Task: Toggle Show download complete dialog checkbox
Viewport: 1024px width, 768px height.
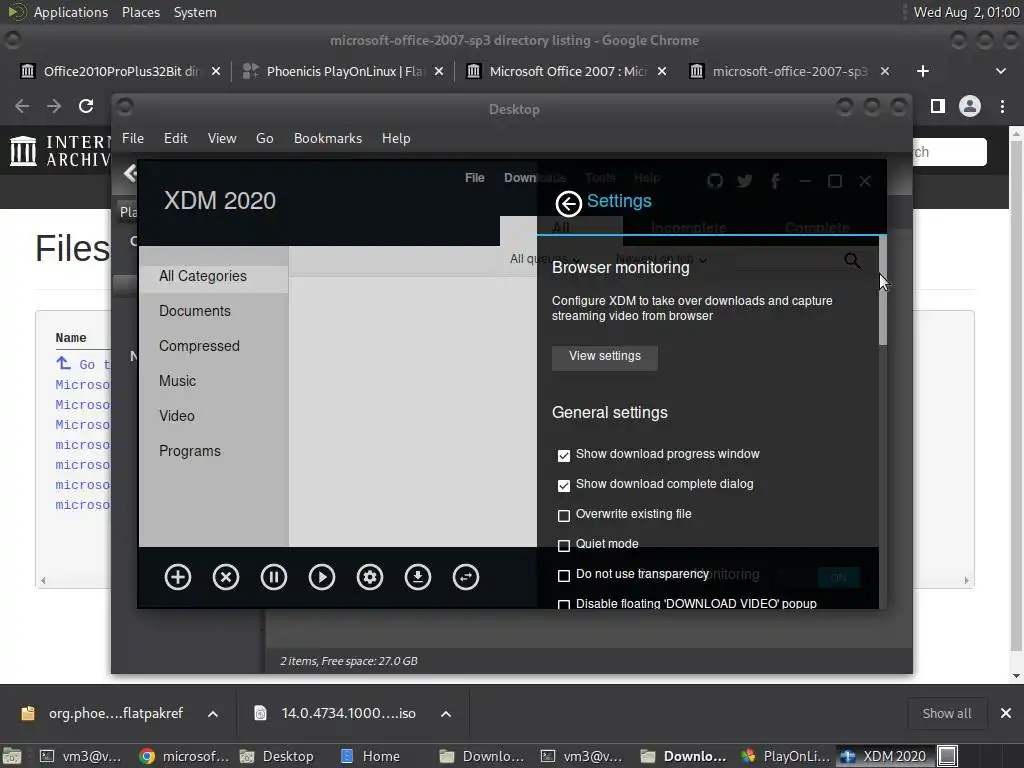Action: pos(564,485)
